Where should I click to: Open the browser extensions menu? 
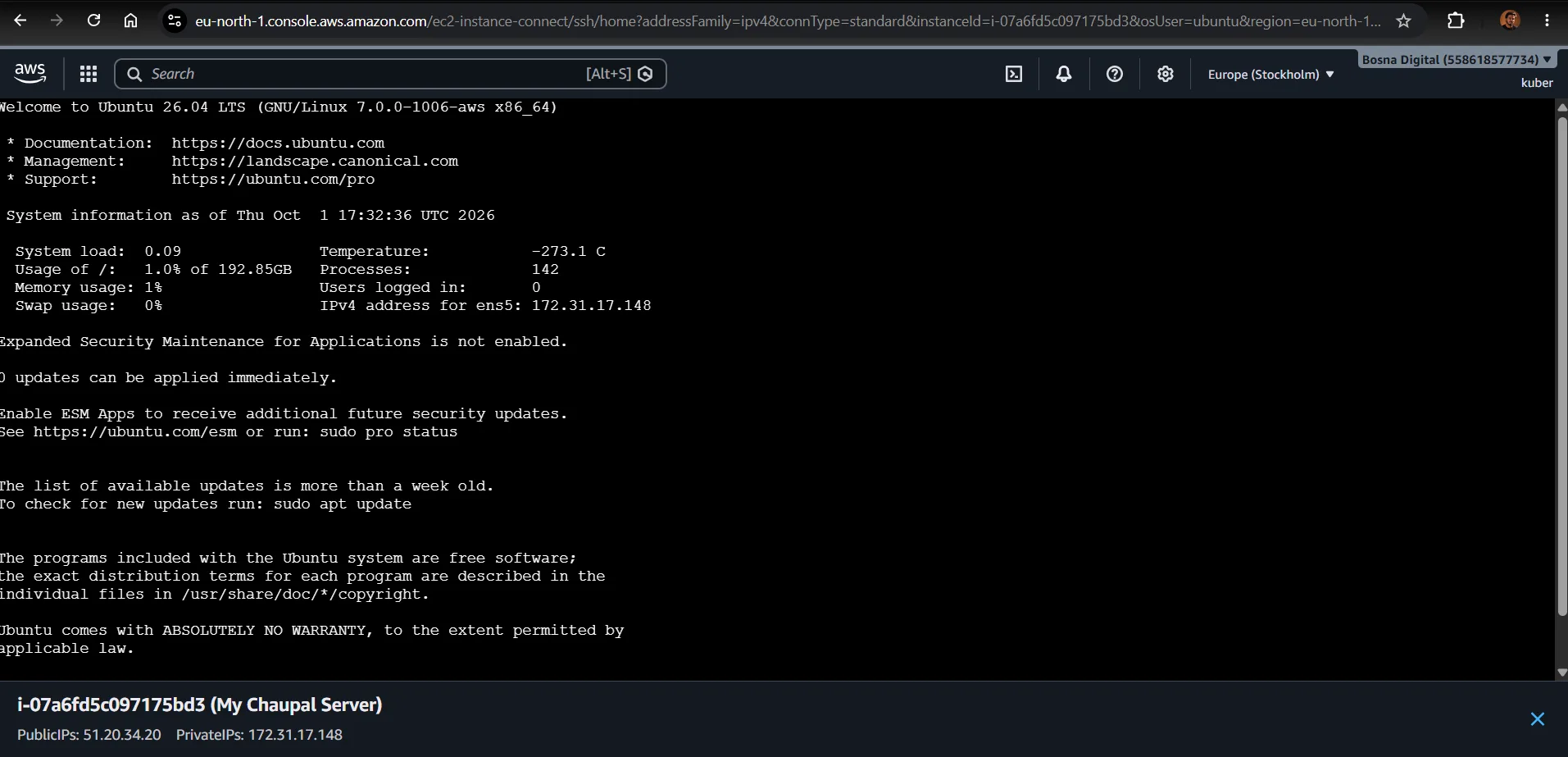1457,21
